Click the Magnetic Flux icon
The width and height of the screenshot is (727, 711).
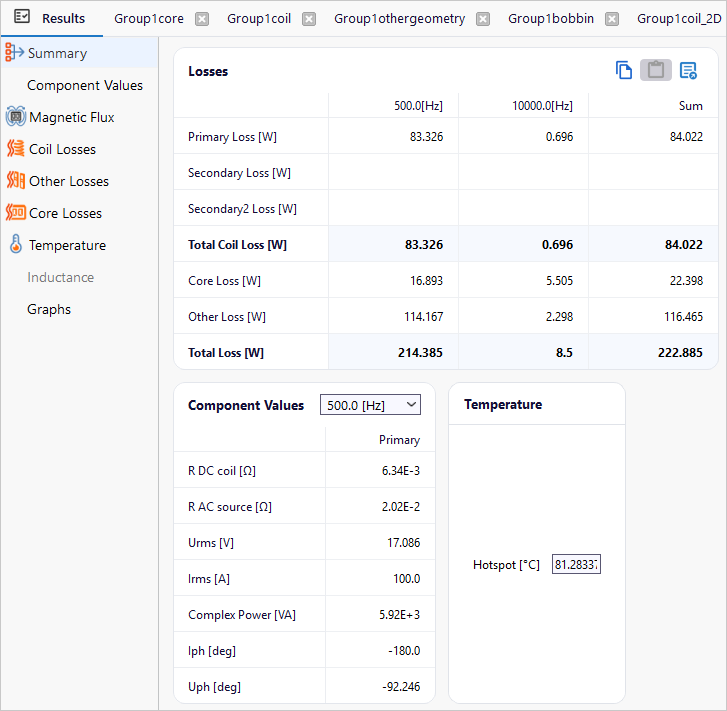coord(16,116)
